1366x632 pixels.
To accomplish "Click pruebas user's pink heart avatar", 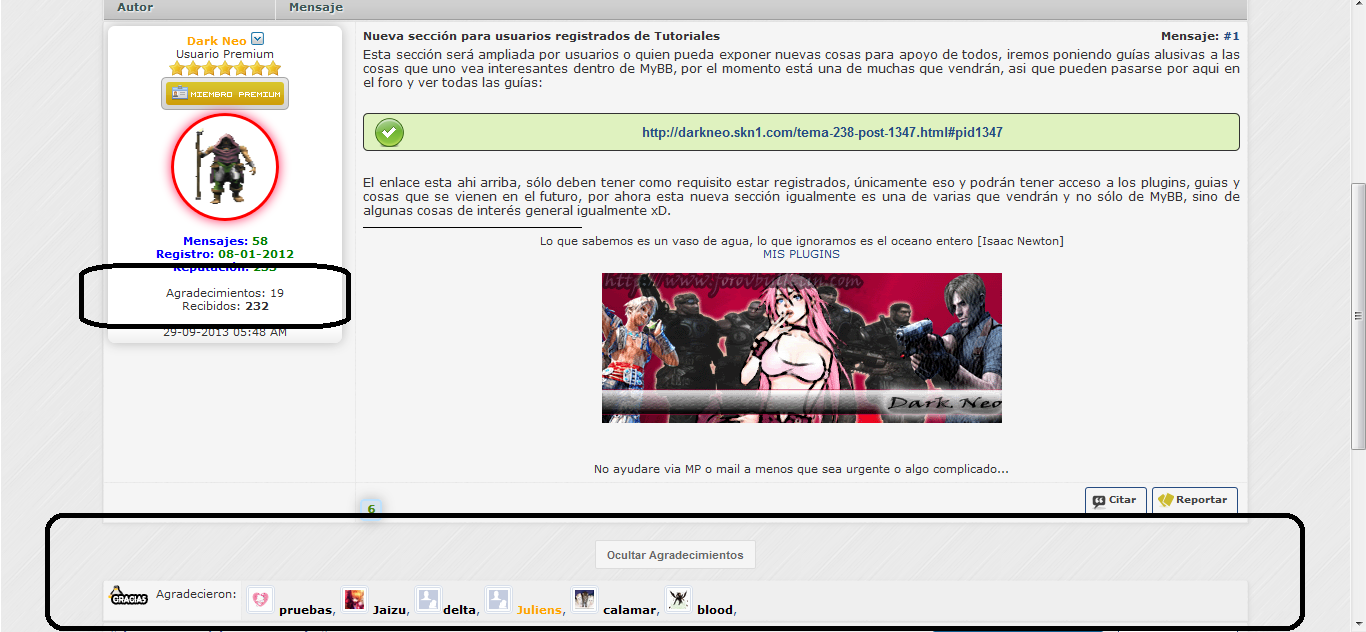I will [x=260, y=599].
